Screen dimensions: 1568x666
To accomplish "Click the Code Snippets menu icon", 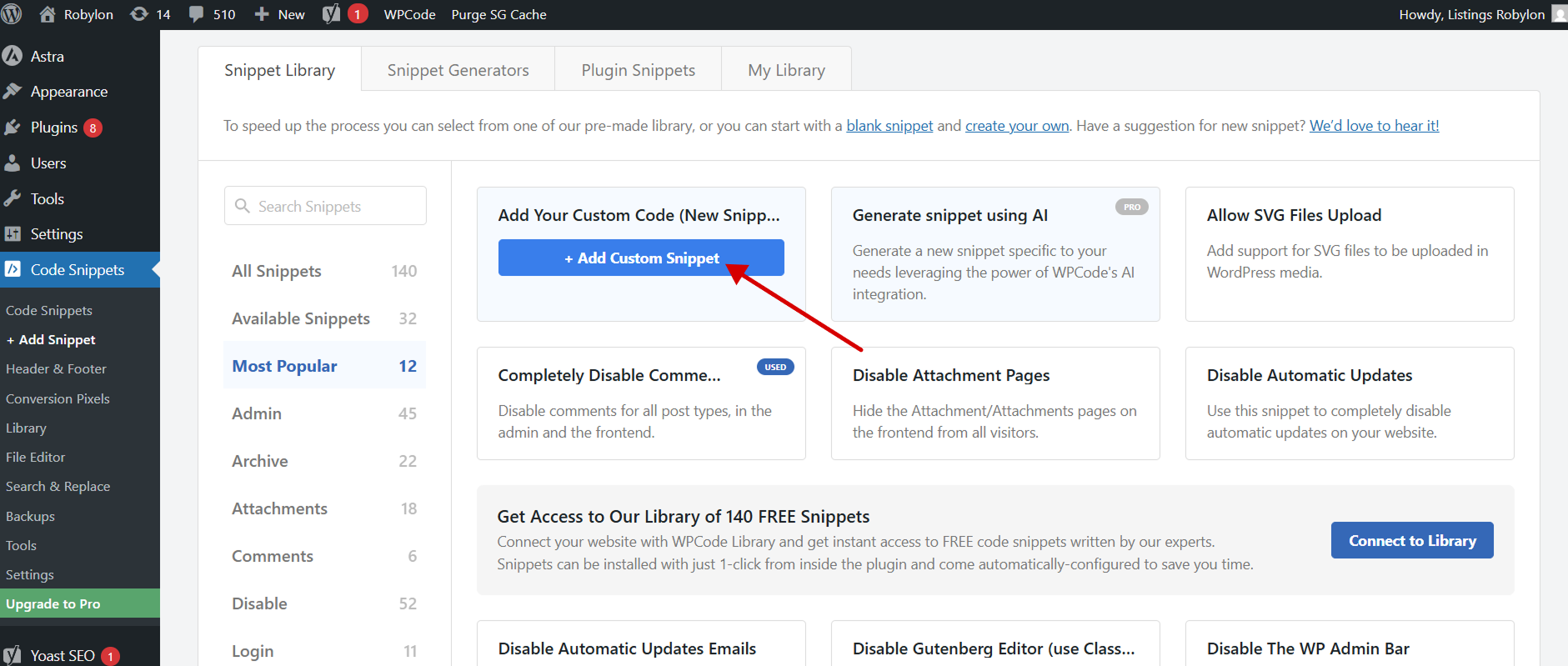I will pos(13,269).
